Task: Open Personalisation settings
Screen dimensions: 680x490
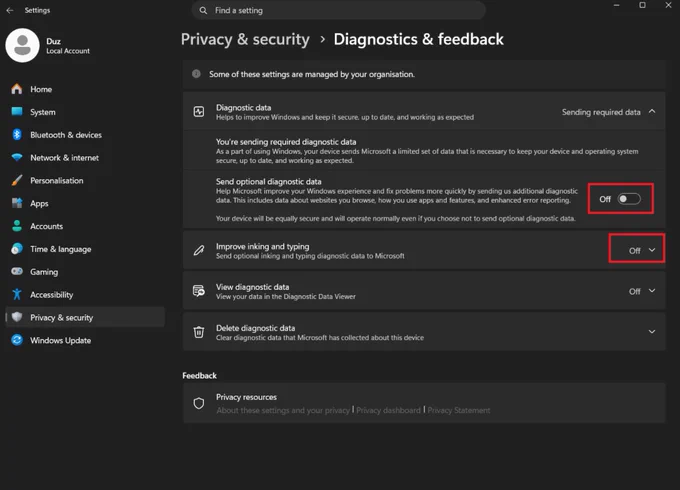Action: (x=85, y=180)
